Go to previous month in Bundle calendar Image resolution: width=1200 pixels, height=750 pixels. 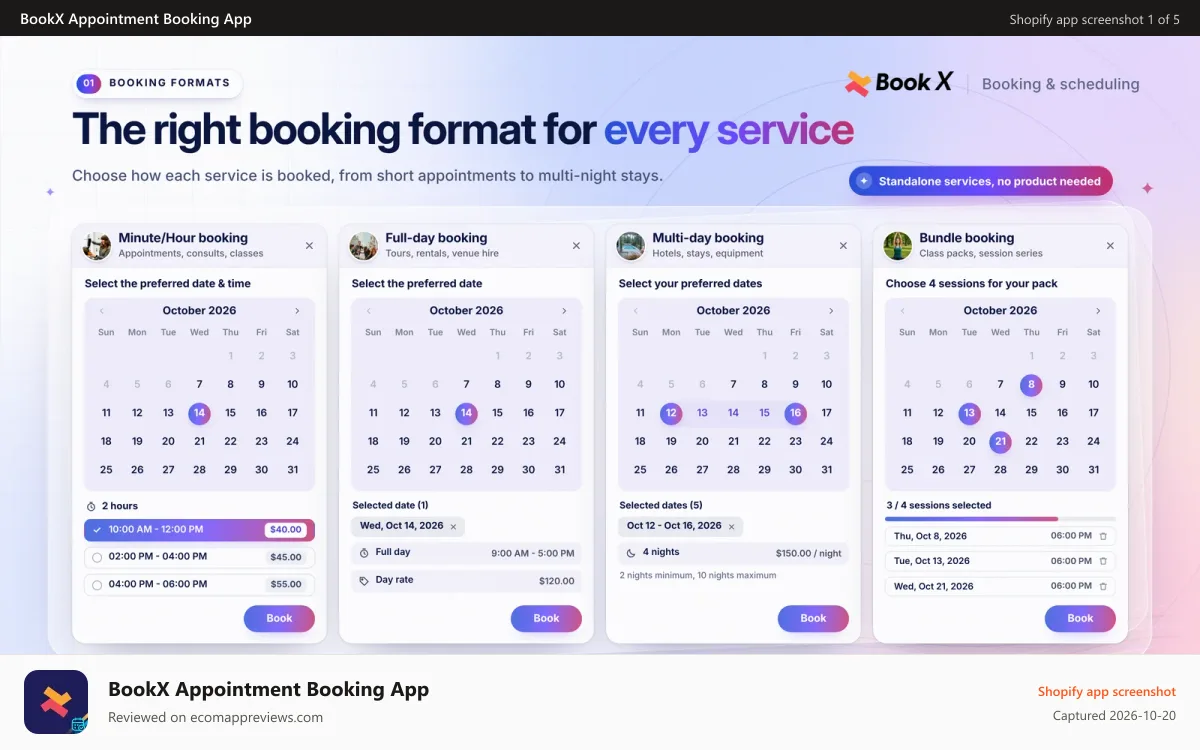(903, 311)
